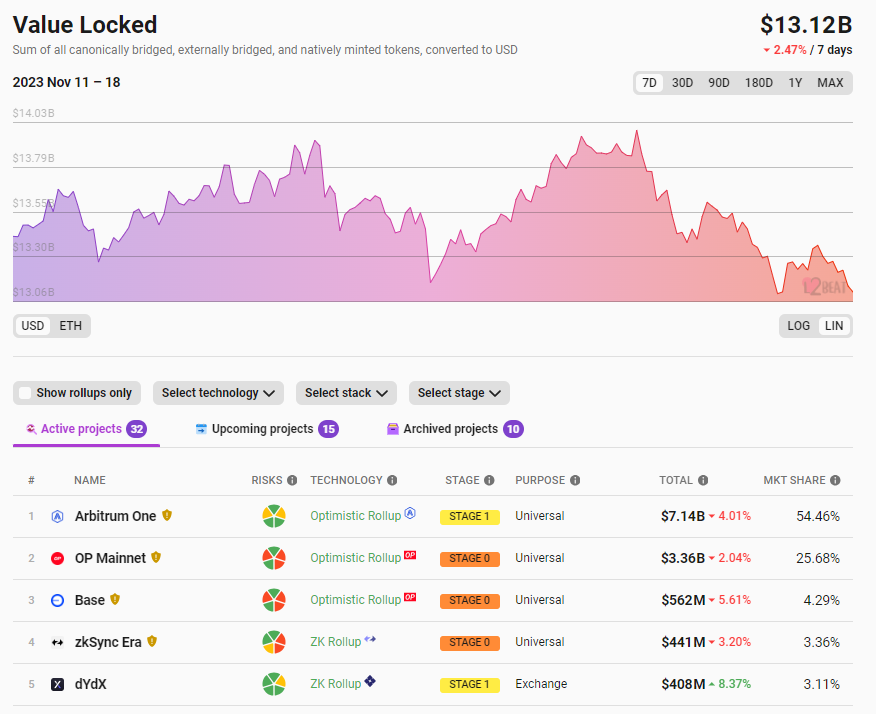Set chart time range to 30D
The height and width of the screenshot is (714, 876).
click(x=682, y=83)
